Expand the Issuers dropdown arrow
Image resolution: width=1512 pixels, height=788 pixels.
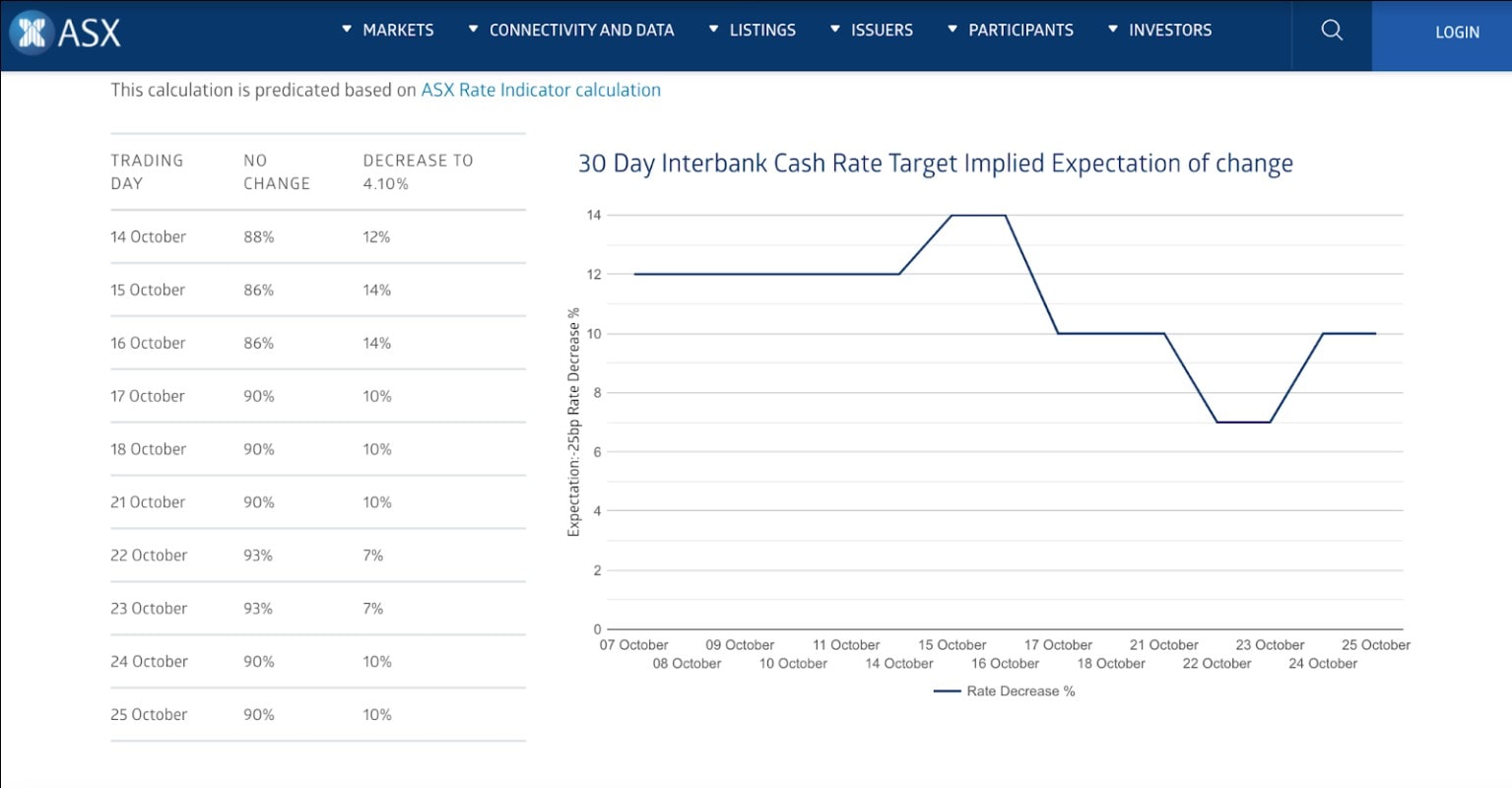point(835,30)
